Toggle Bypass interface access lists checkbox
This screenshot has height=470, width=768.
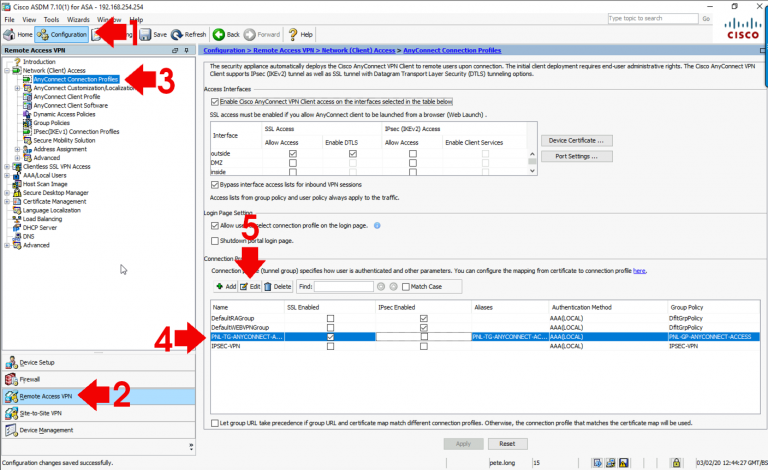[215, 185]
